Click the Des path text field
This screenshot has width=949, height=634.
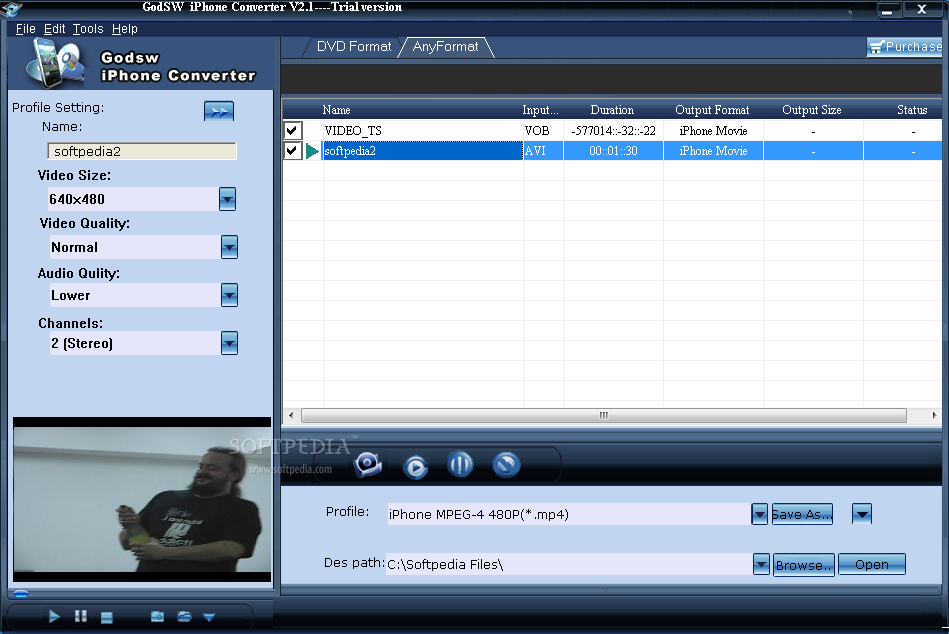click(568, 564)
